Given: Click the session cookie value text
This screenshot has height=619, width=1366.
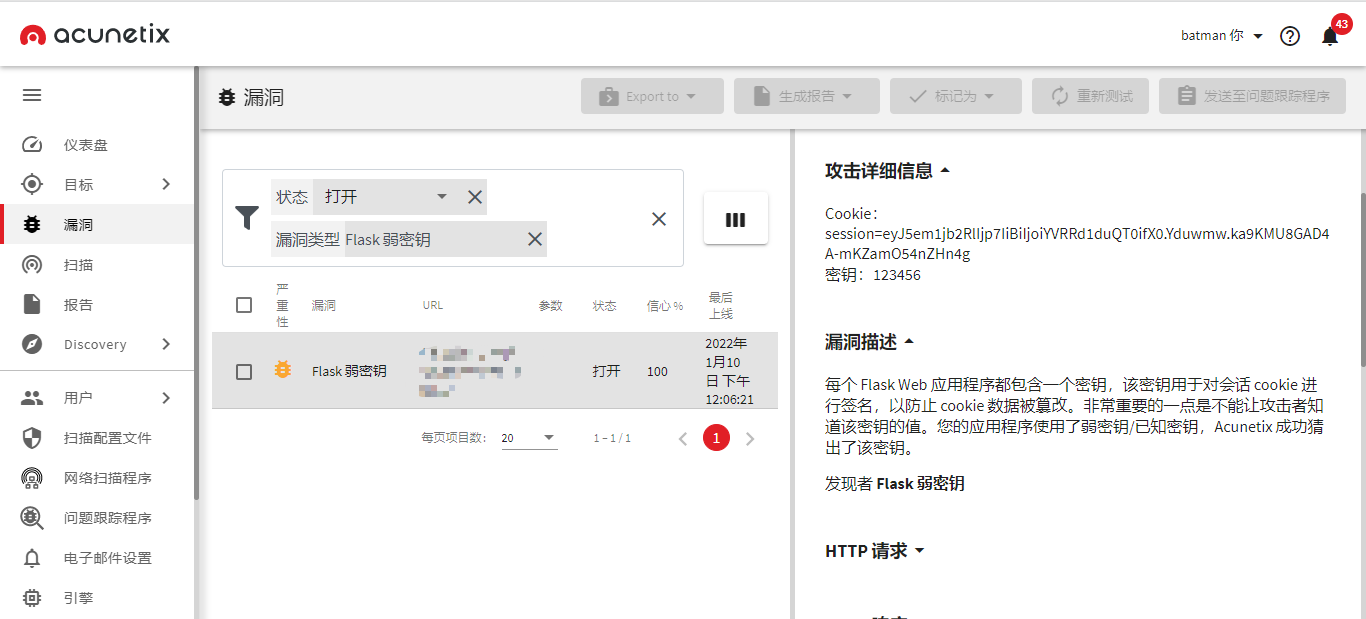Looking at the screenshot, I should [1077, 244].
